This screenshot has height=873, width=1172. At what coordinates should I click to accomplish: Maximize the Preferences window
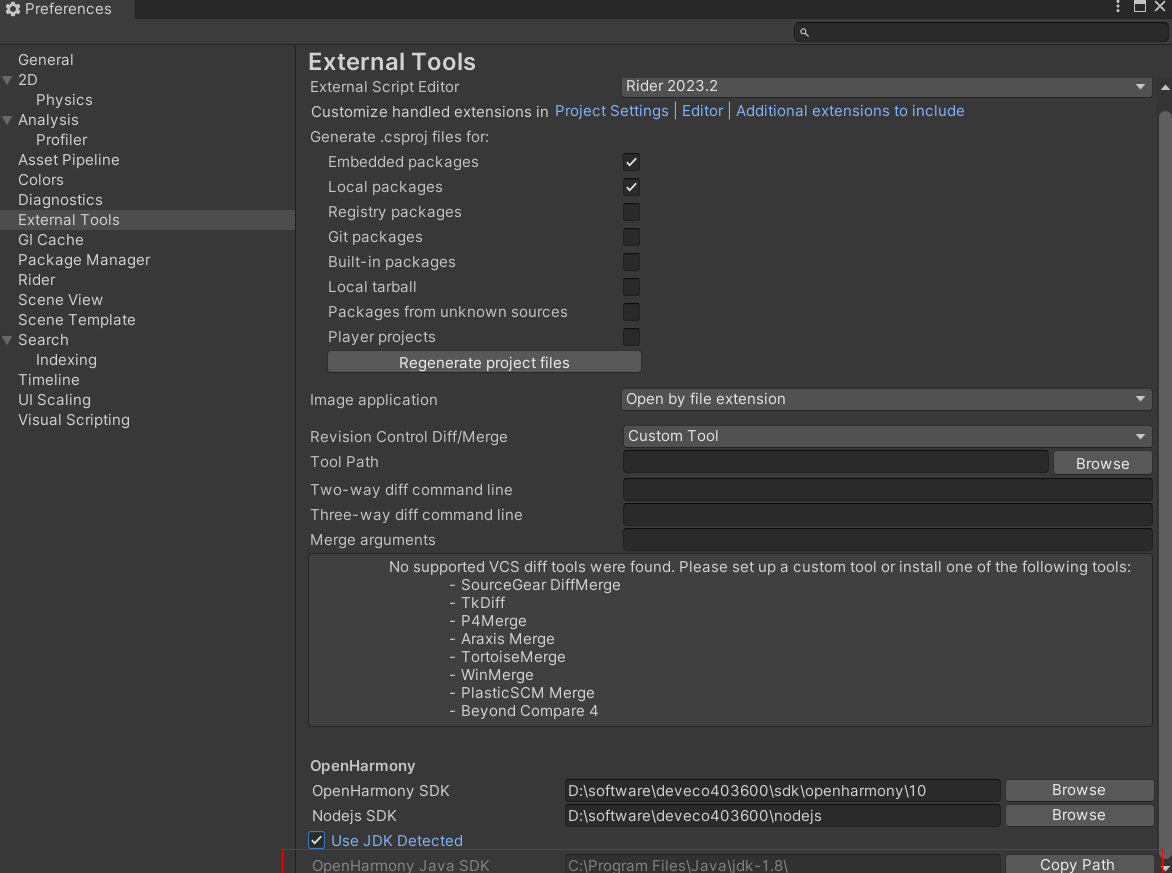tap(1139, 7)
